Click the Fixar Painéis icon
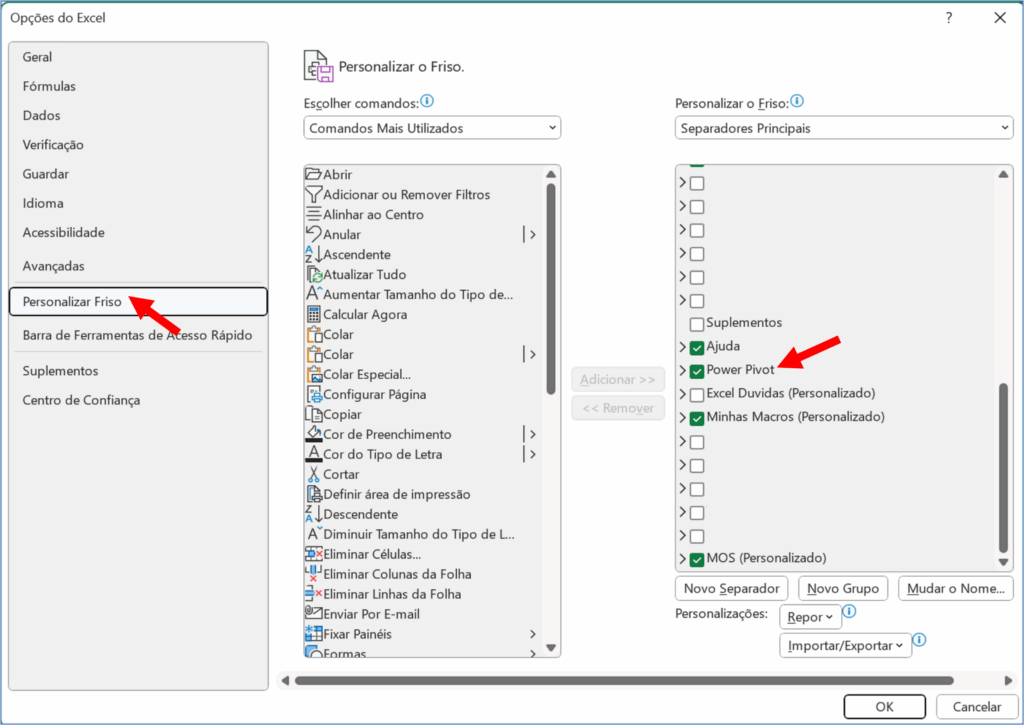 tap(314, 634)
